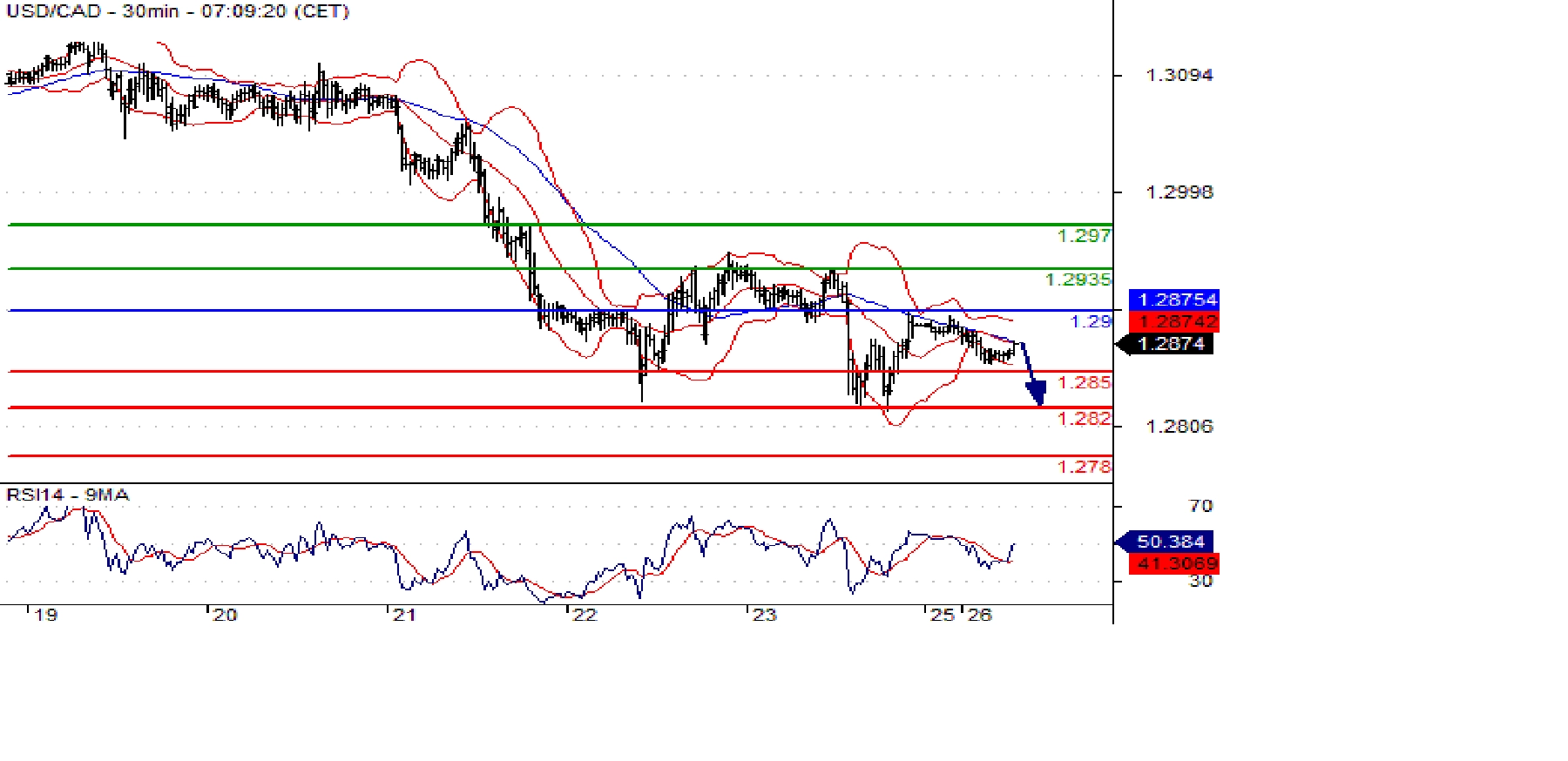
Task: Click date marker 23 on time axis
Action: (764, 616)
